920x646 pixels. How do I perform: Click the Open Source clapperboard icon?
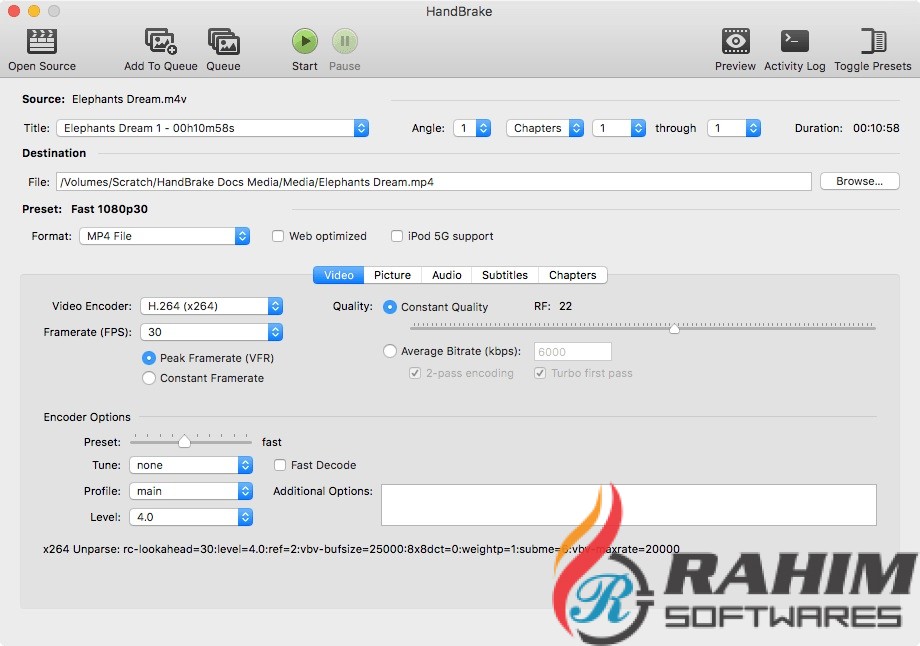42,41
